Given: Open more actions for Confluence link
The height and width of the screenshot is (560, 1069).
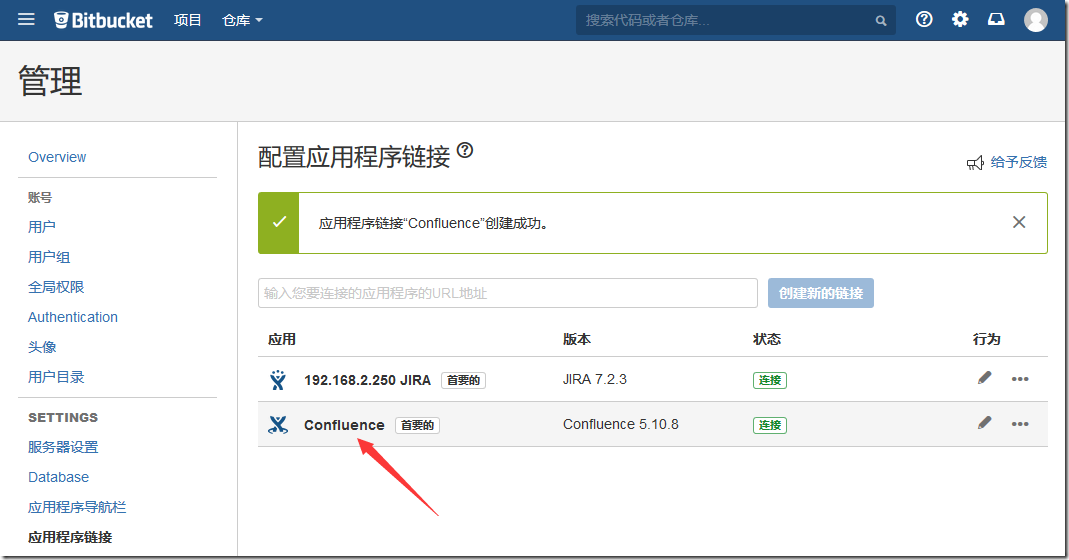Looking at the screenshot, I should [1020, 424].
